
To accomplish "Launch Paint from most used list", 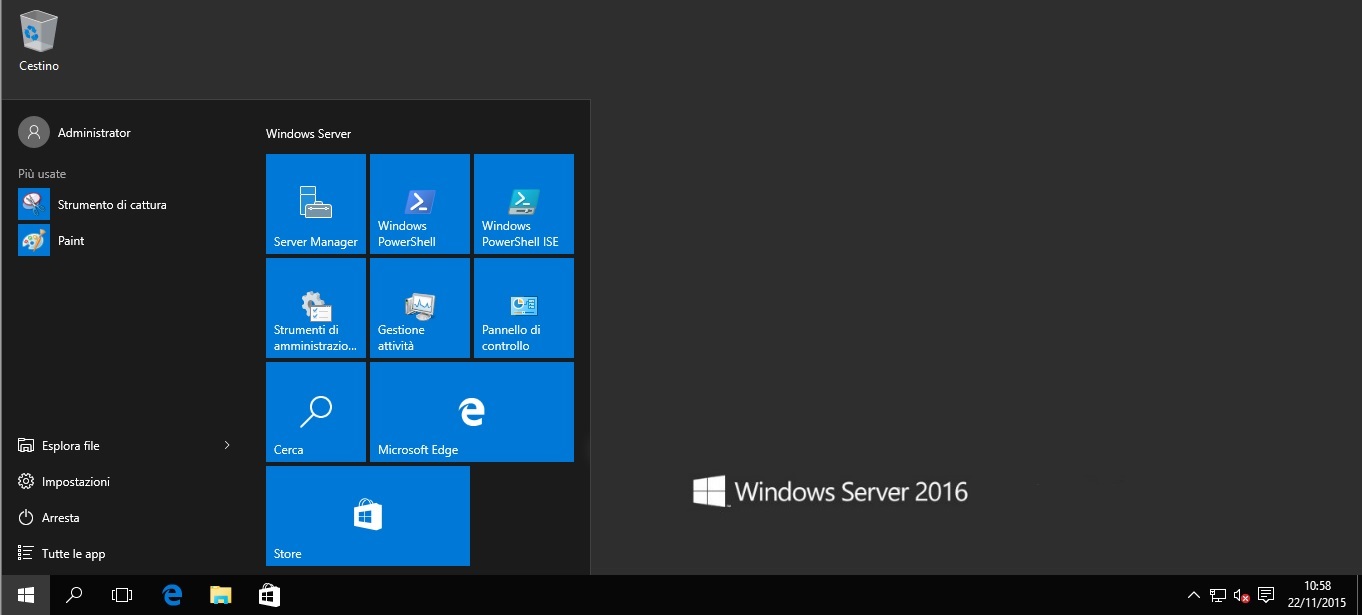I will pos(126,241).
